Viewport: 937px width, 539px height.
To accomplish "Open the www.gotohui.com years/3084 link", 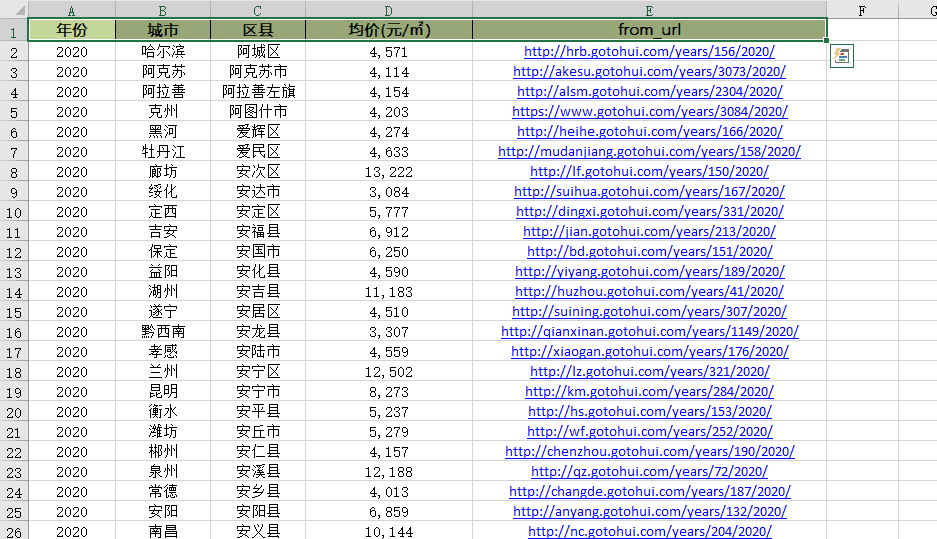I will click(650, 112).
